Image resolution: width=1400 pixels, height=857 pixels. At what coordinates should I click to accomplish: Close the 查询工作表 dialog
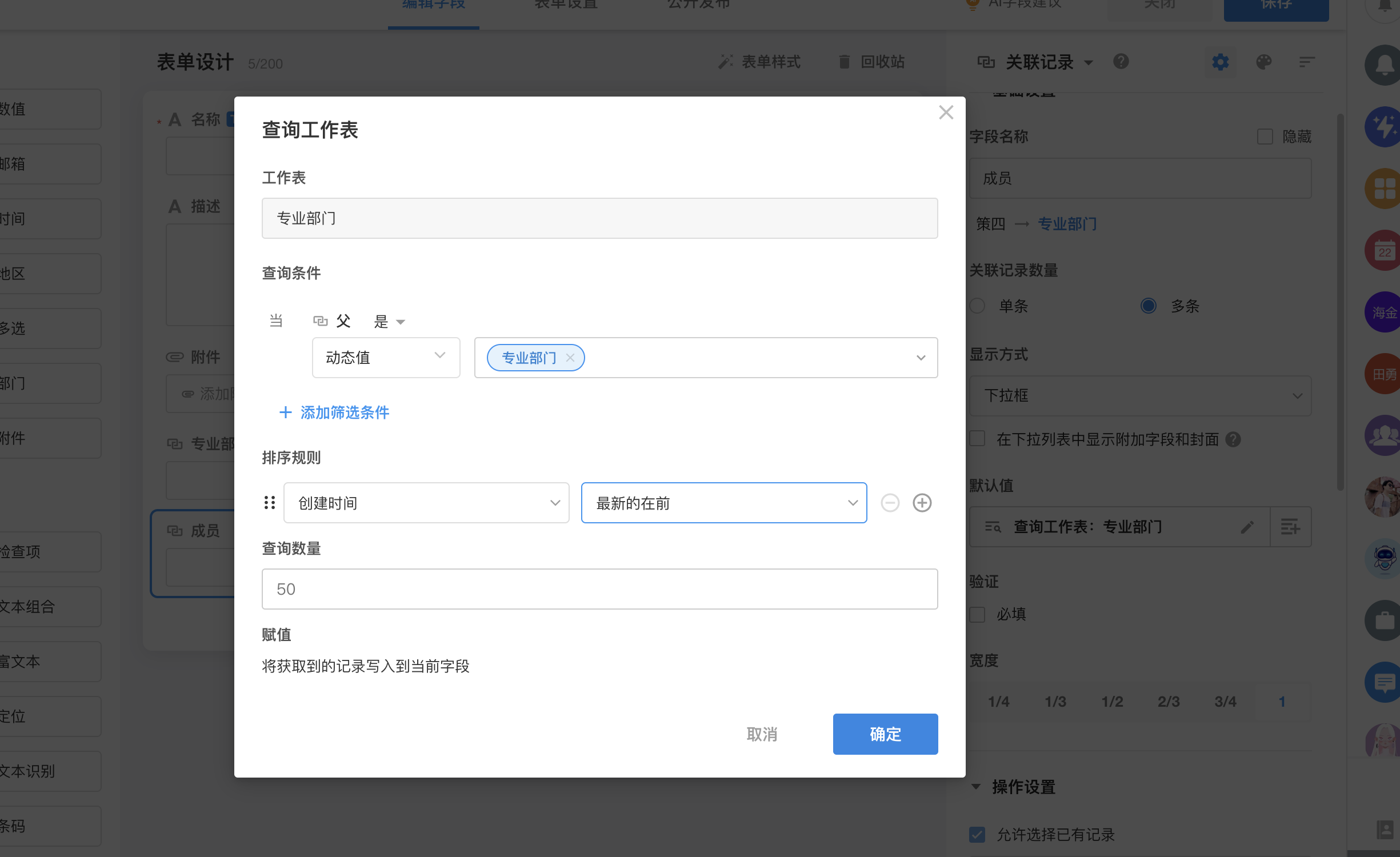click(x=946, y=113)
